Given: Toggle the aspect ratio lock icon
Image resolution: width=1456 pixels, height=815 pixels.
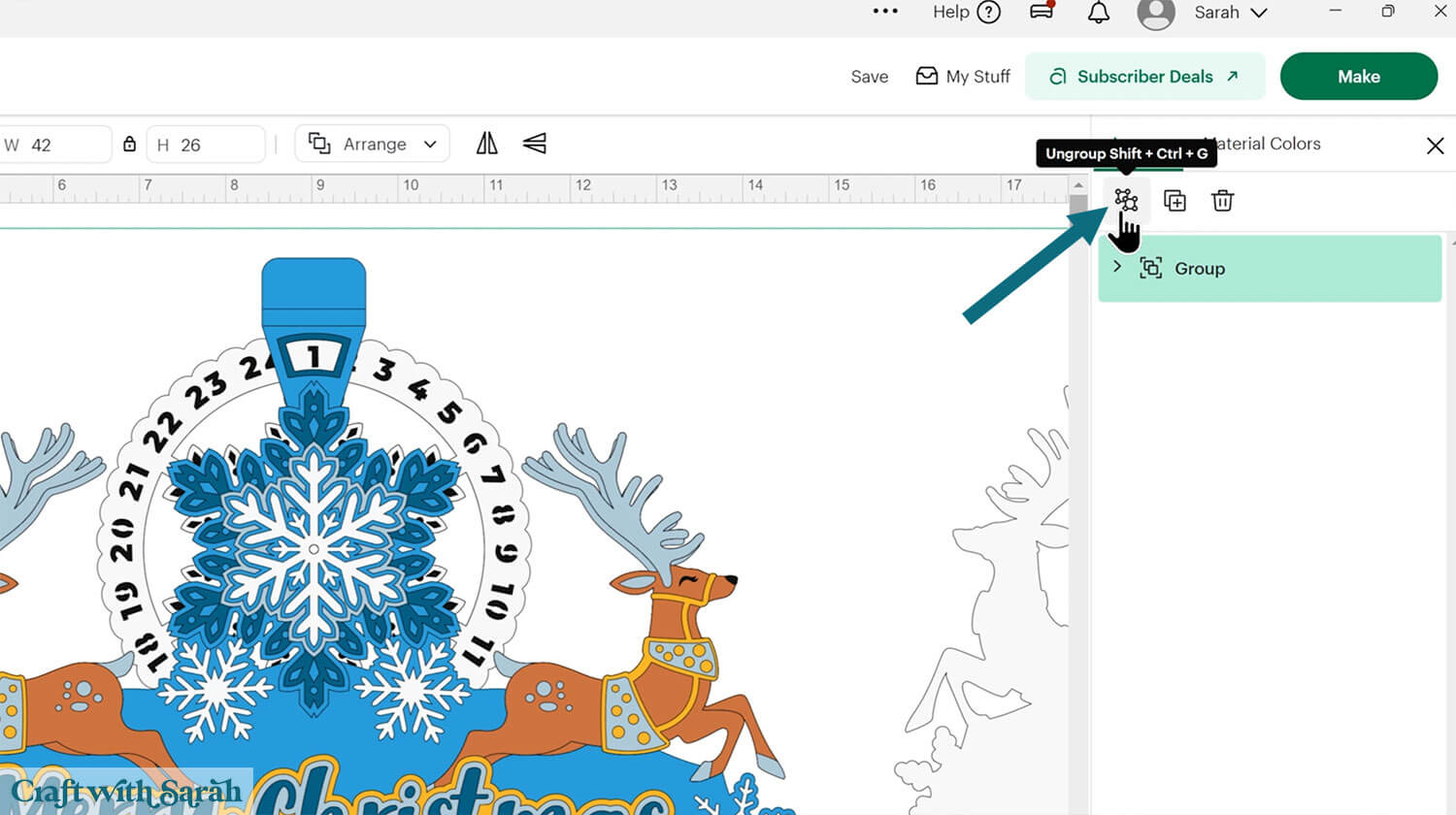Looking at the screenshot, I should 129,145.
